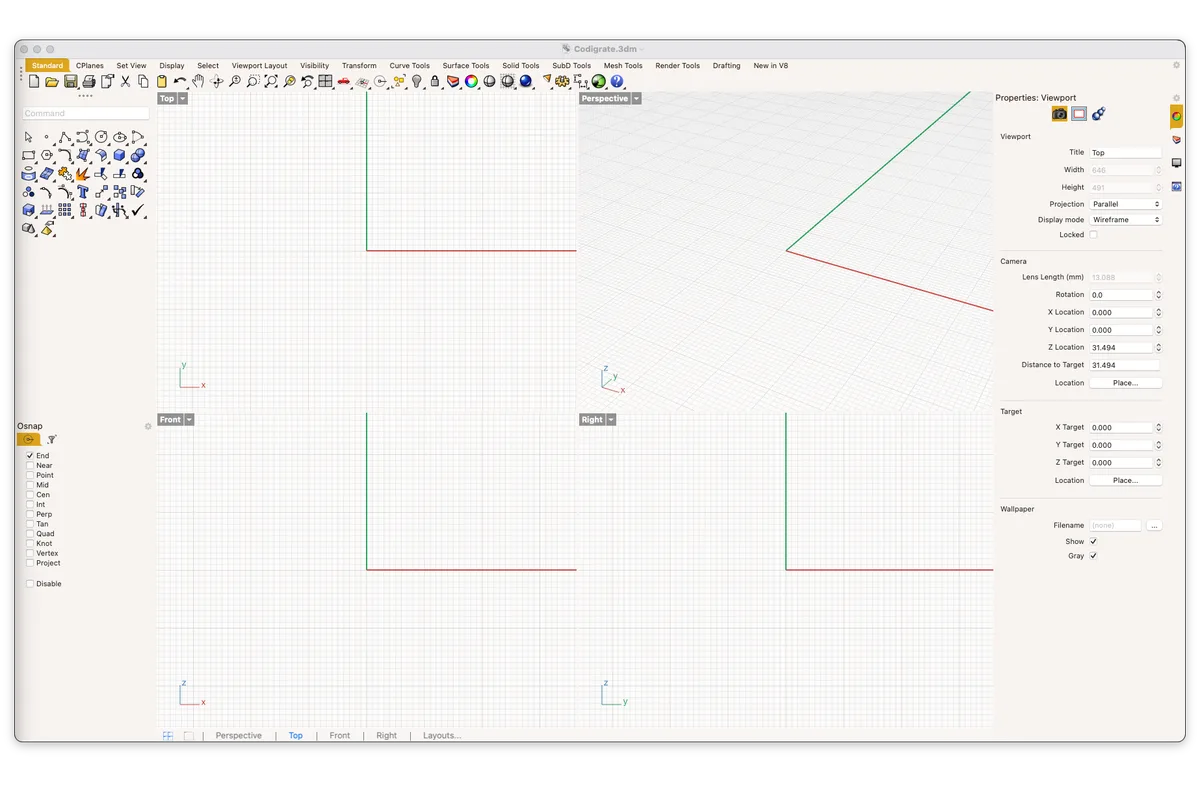The width and height of the screenshot is (1200, 787).
Task: Select the Explode tool
Action: [83, 174]
